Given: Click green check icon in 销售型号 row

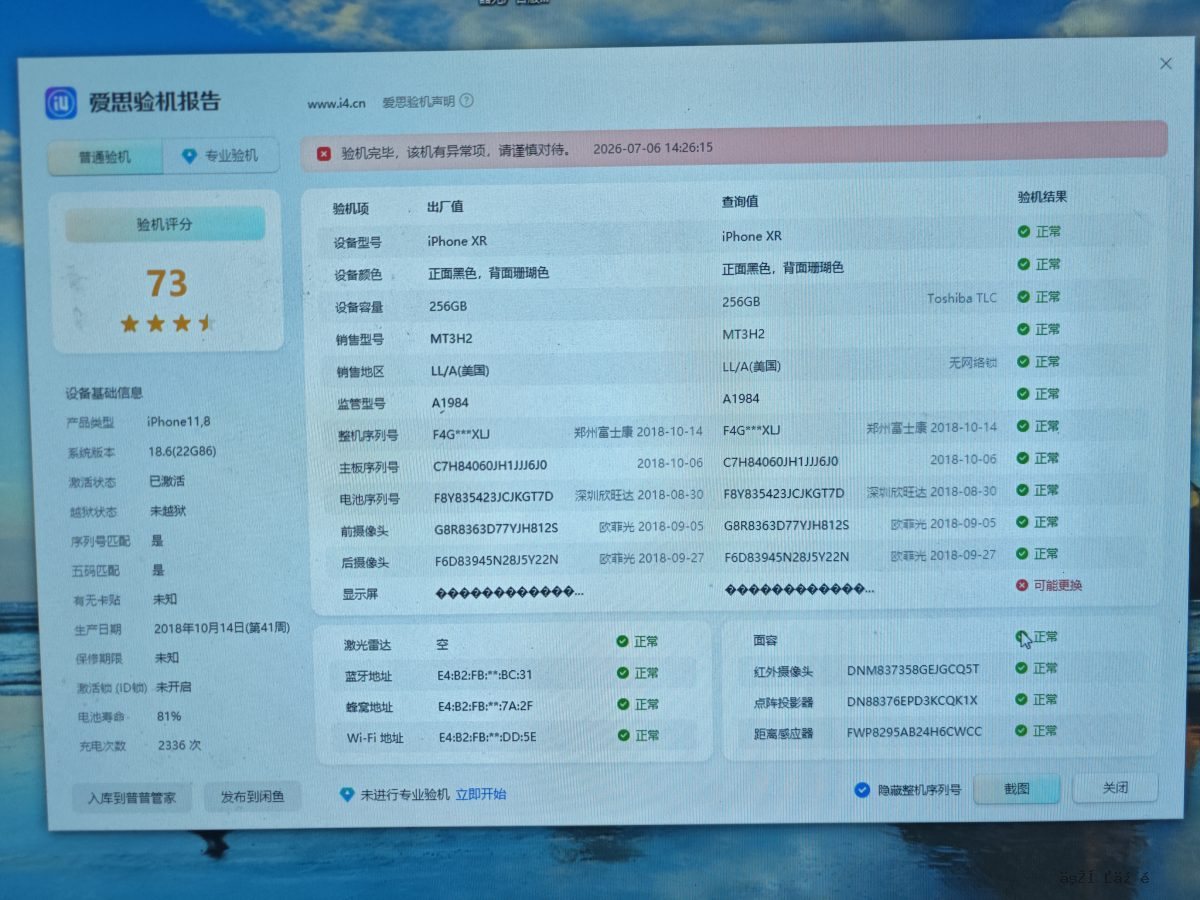Looking at the screenshot, I should (1023, 329).
